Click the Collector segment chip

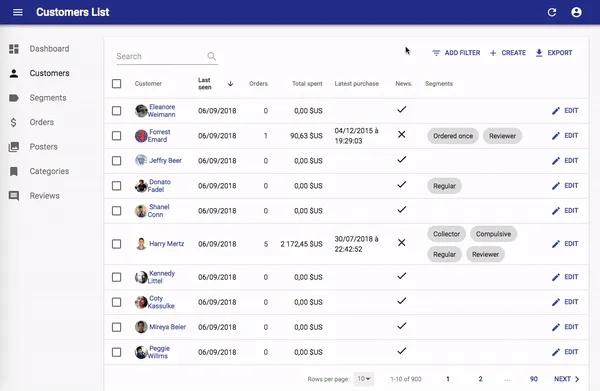pyautogui.click(x=446, y=234)
